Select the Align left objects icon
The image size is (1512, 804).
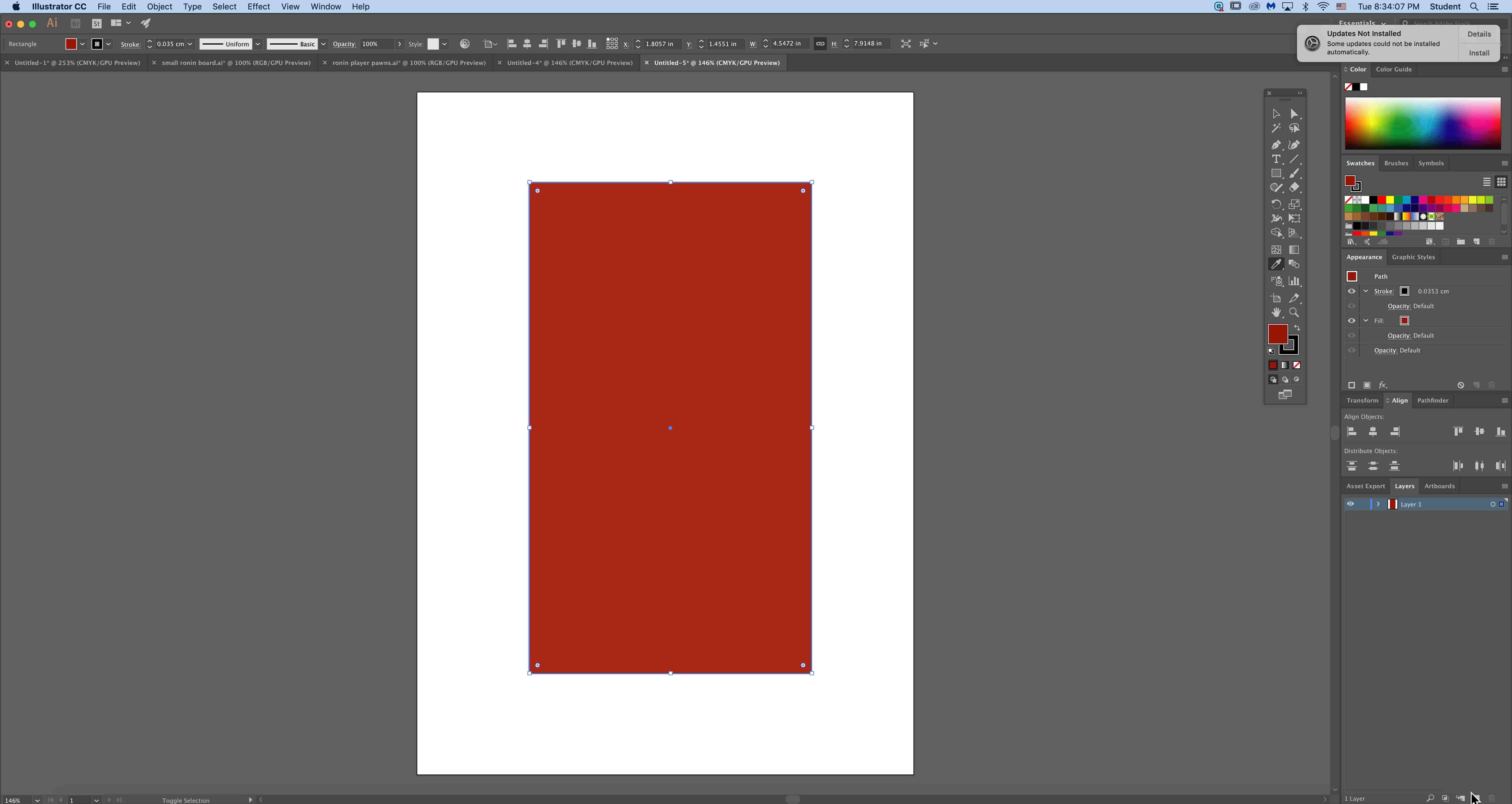coord(1351,431)
